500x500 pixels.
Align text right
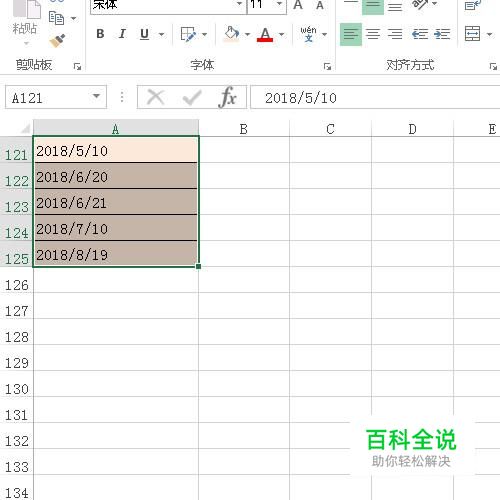point(395,34)
